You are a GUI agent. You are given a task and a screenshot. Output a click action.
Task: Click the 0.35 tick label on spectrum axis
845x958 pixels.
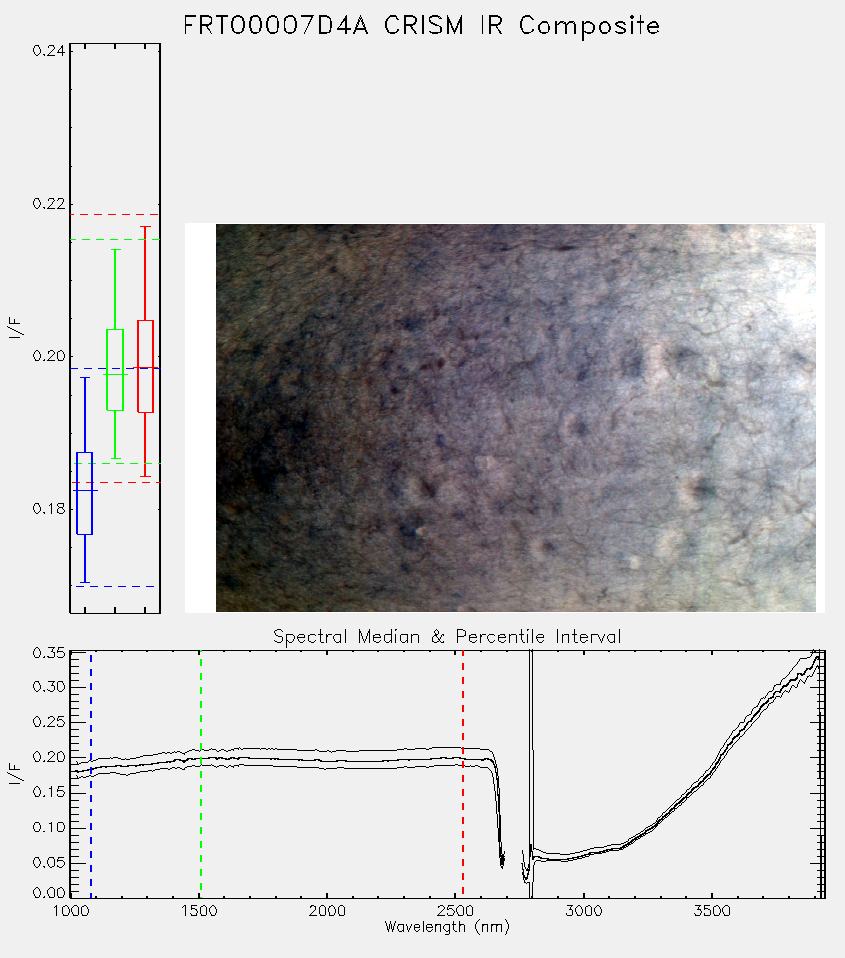pyautogui.click(x=49, y=653)
